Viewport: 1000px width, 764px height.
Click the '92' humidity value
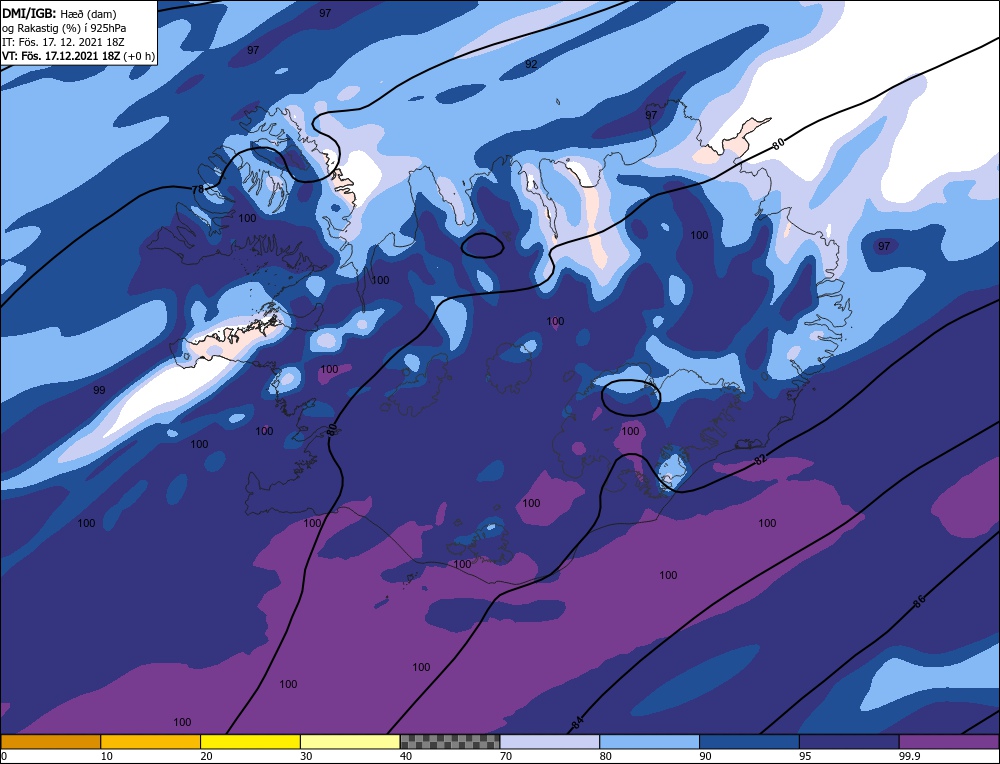[x=531, y=64]
